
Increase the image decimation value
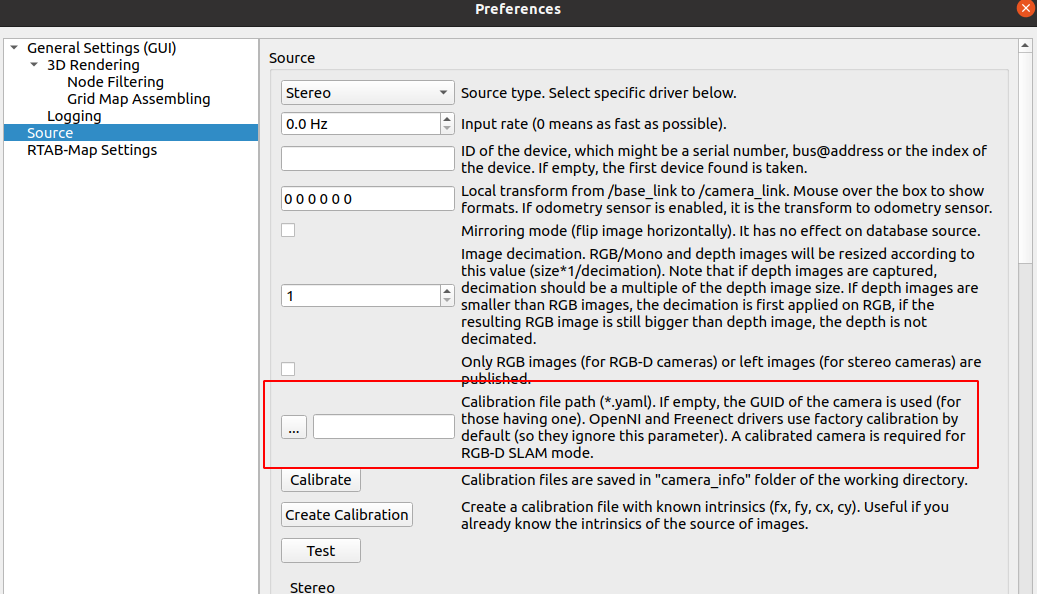[x=446, y=291]
